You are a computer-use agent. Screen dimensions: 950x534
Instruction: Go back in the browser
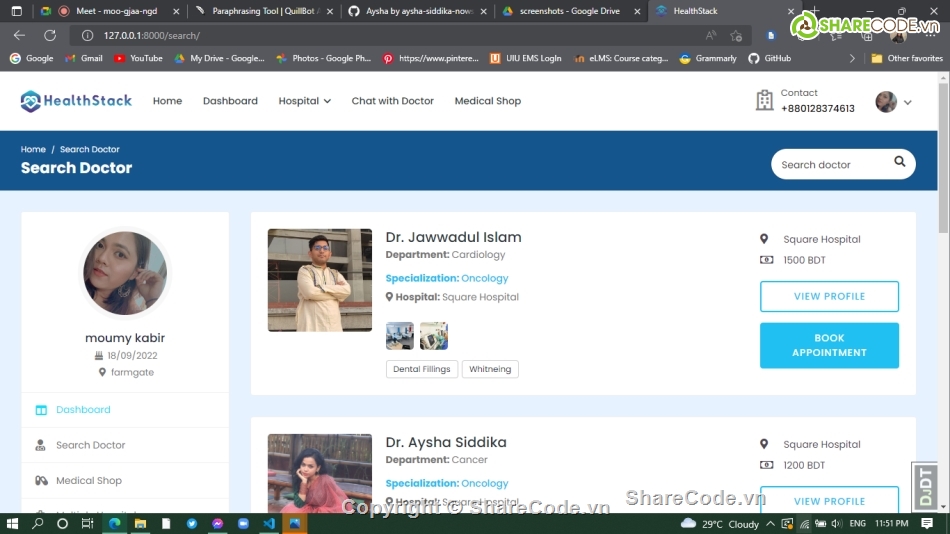pos(19,35)
